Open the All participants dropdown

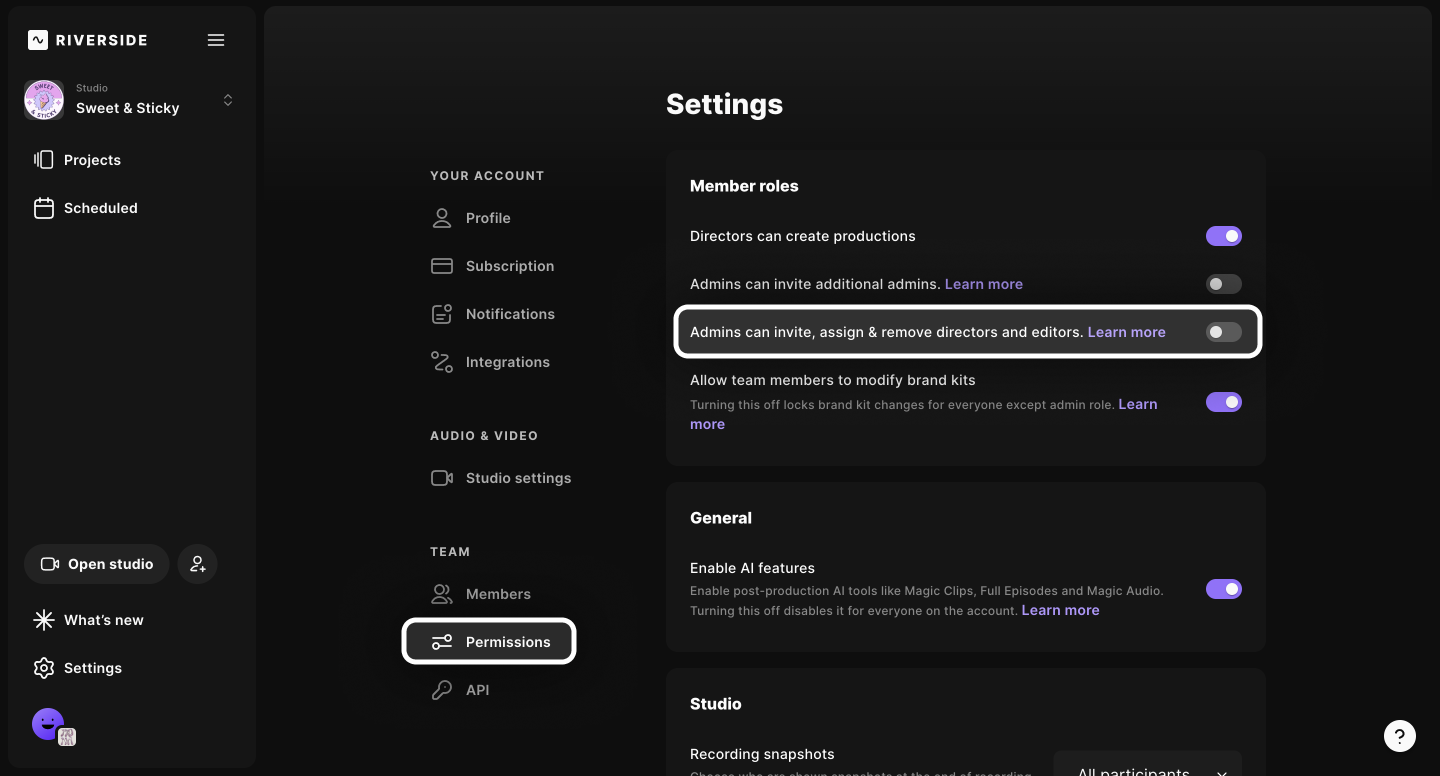pyautogui.click(x=1148, y=768)
